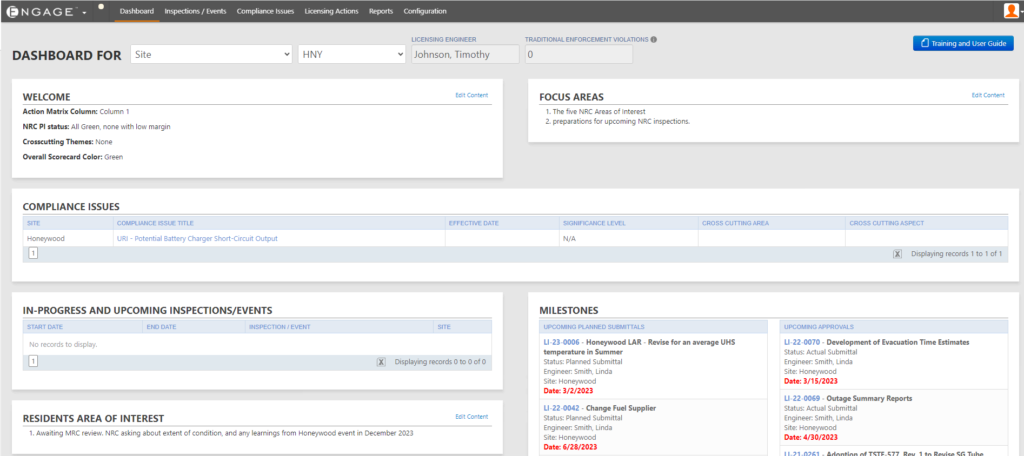Expand the dropdown arrow next to Engage logo

[x=85, y=12]
